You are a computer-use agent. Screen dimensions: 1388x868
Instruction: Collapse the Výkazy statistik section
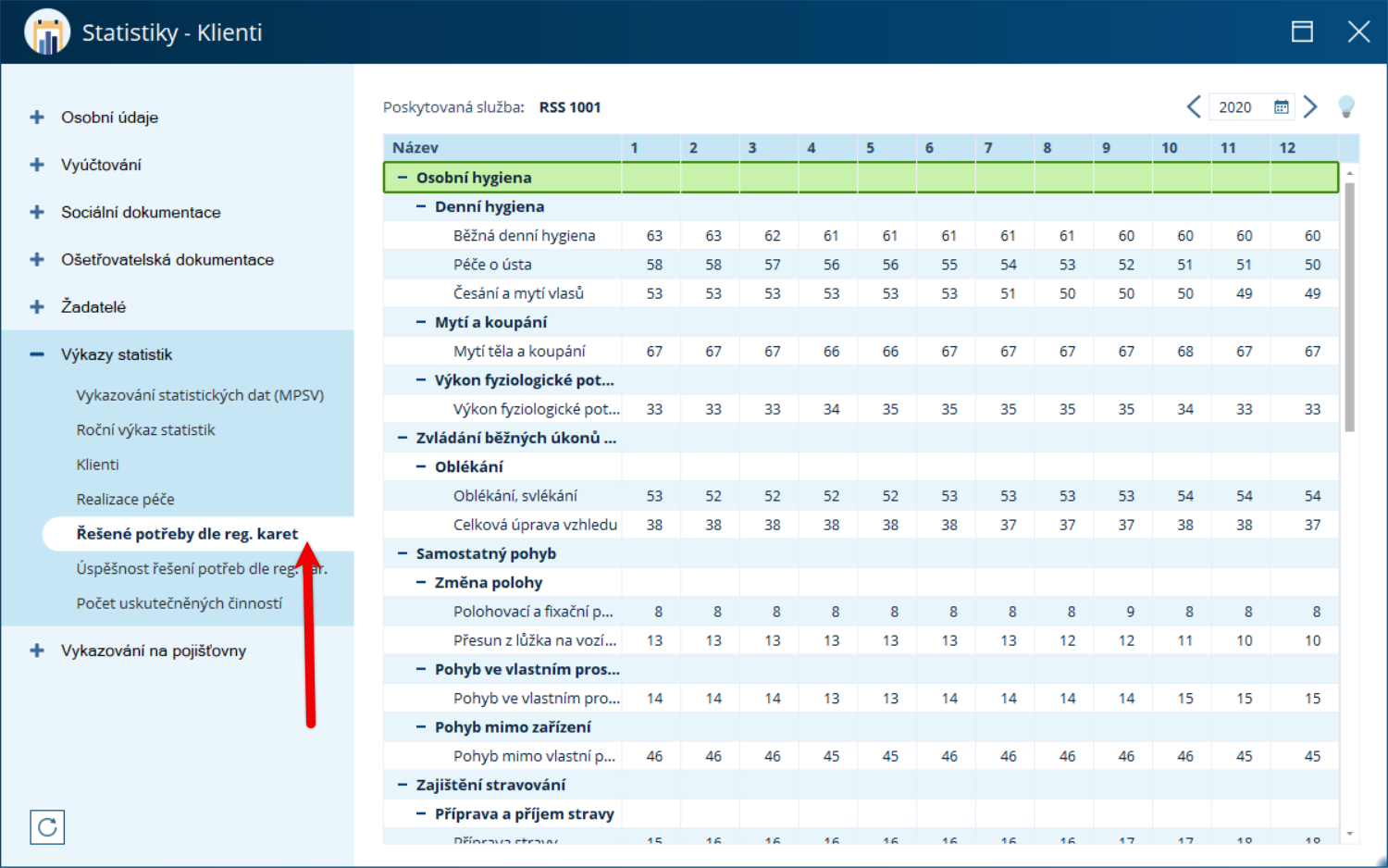coord(37,354)
